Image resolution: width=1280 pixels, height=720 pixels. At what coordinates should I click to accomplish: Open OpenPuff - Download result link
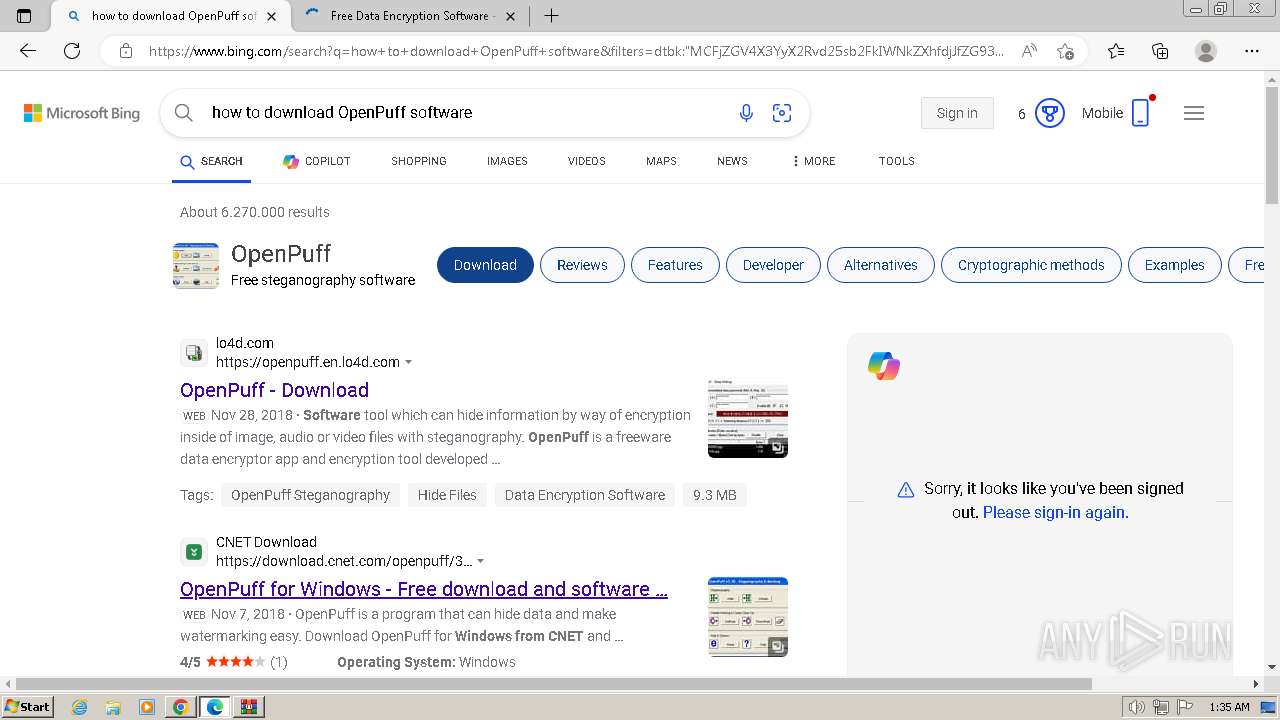pyautogui.click(x=274, y=390)
